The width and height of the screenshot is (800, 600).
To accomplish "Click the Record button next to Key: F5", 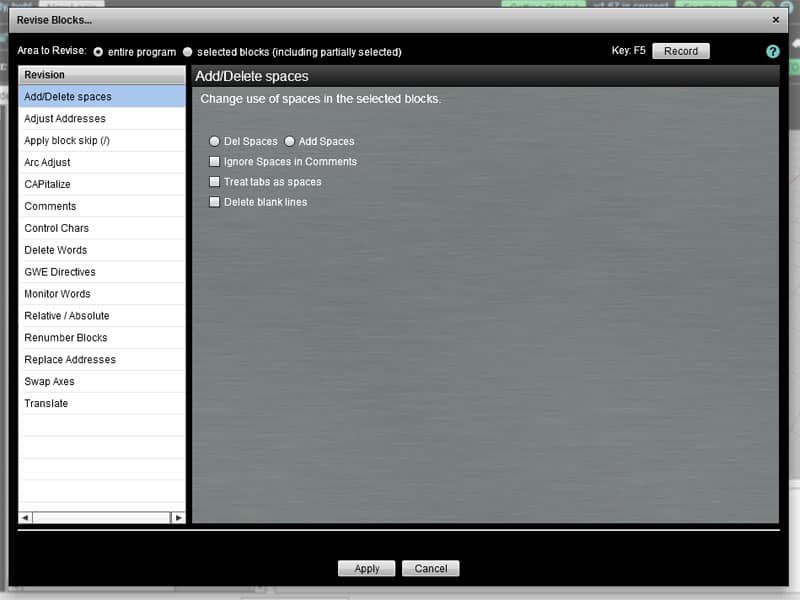I will pyautogui.click(x=680, y=51).
